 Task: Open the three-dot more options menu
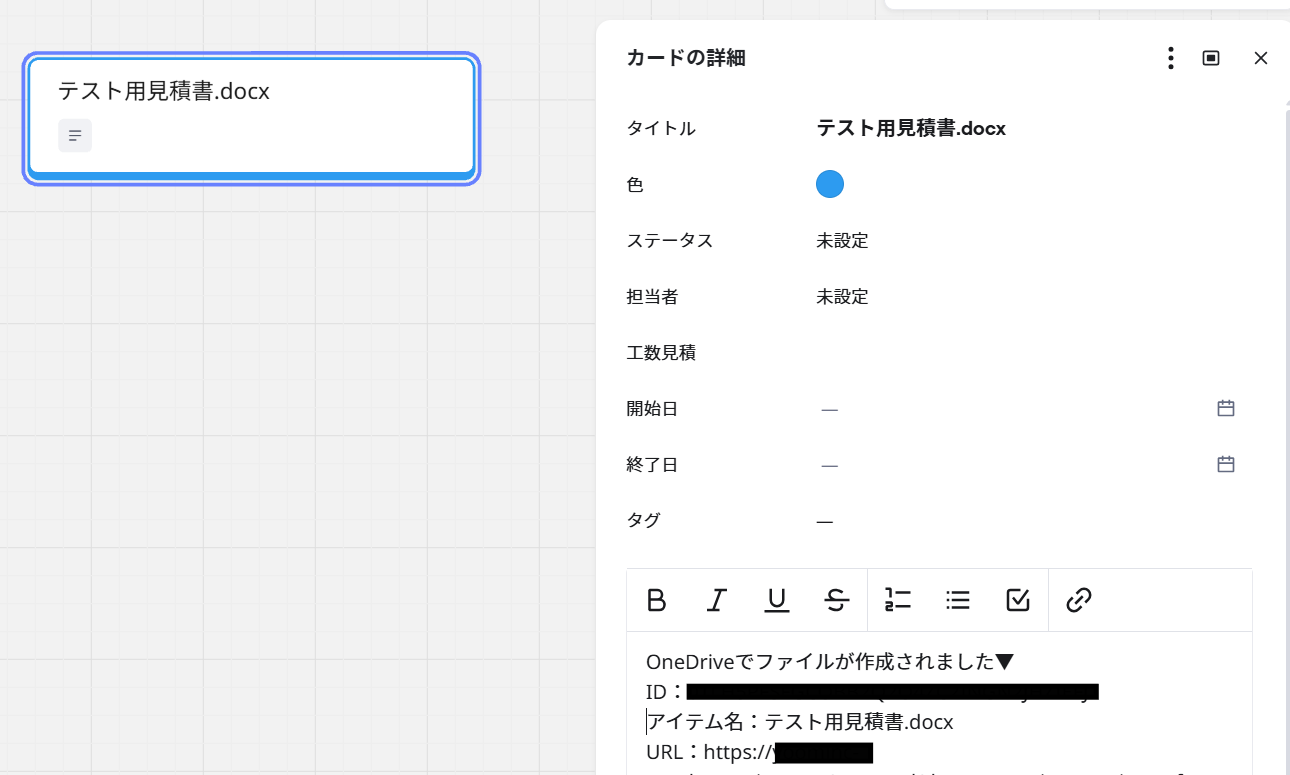click(1170, 58)
